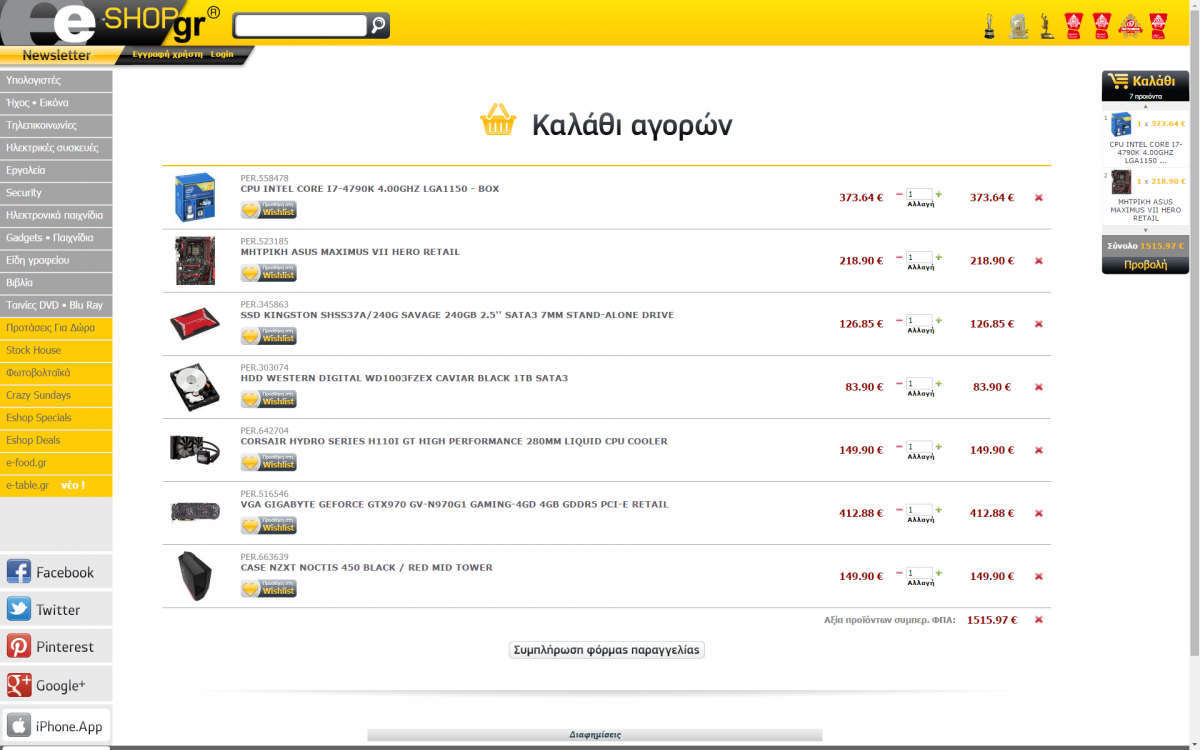
Task: Decrease quantity of NZXT Noctis 450 case
Action: pyautogui.click(x=899, y=572)
